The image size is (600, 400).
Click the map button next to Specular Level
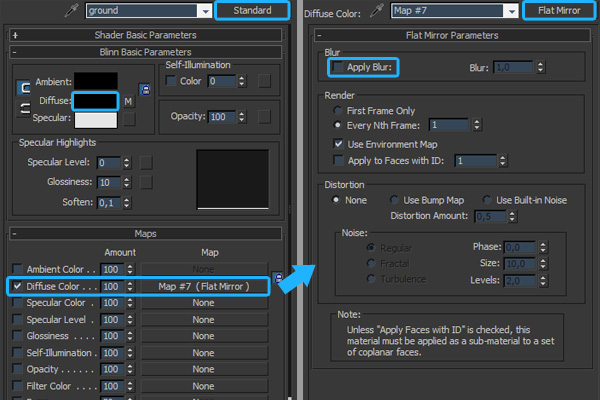[144, 163]
